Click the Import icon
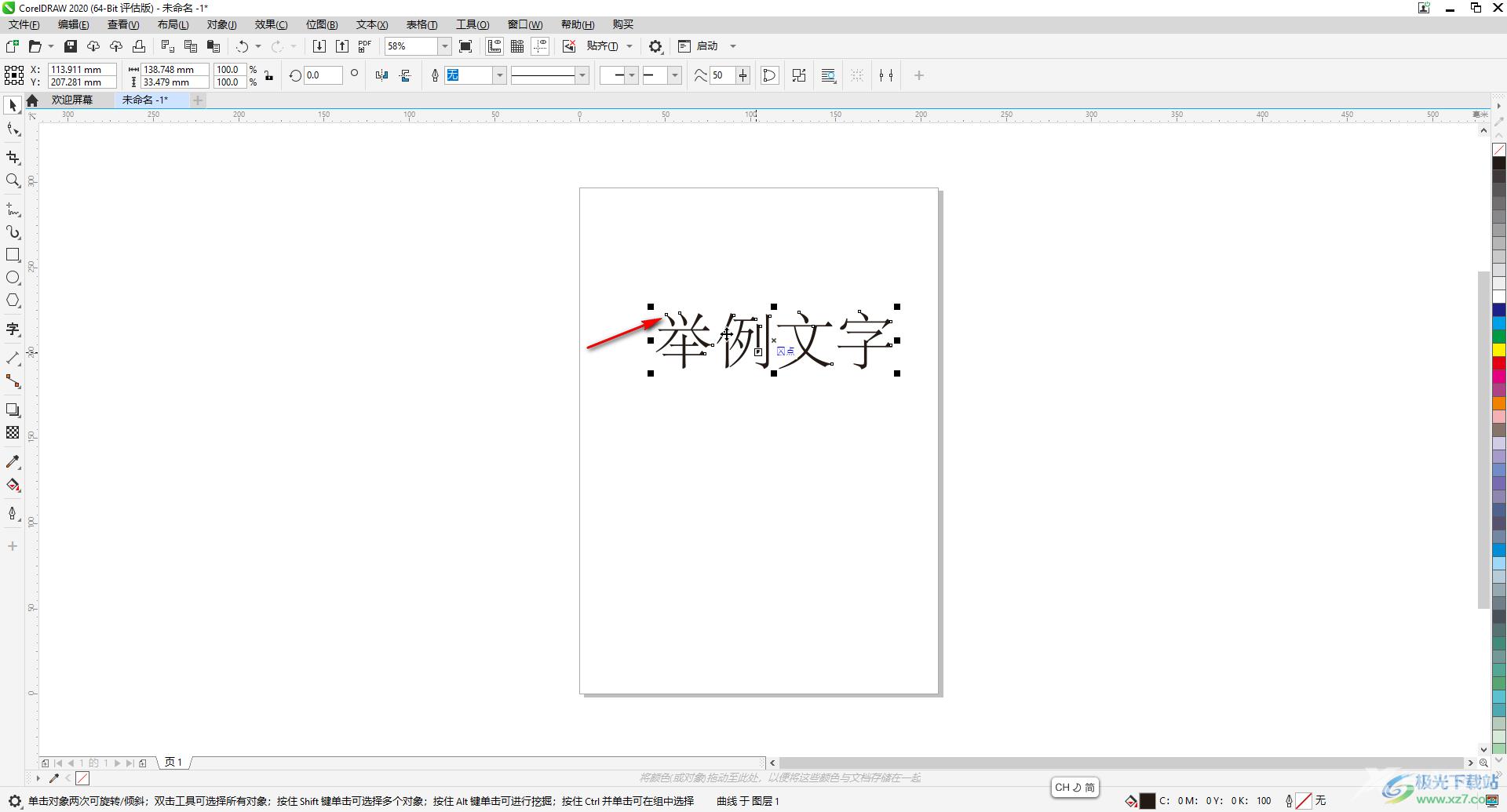This screenshot has width=1507, height=812. (319, 46)
